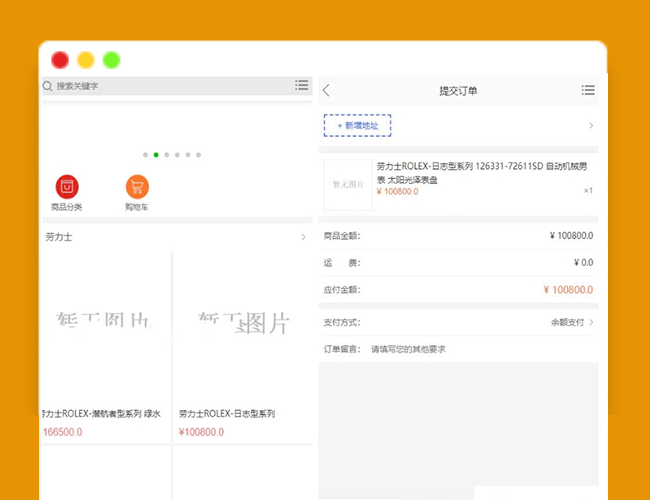Click the green window maximize dot

pos(111,60)
